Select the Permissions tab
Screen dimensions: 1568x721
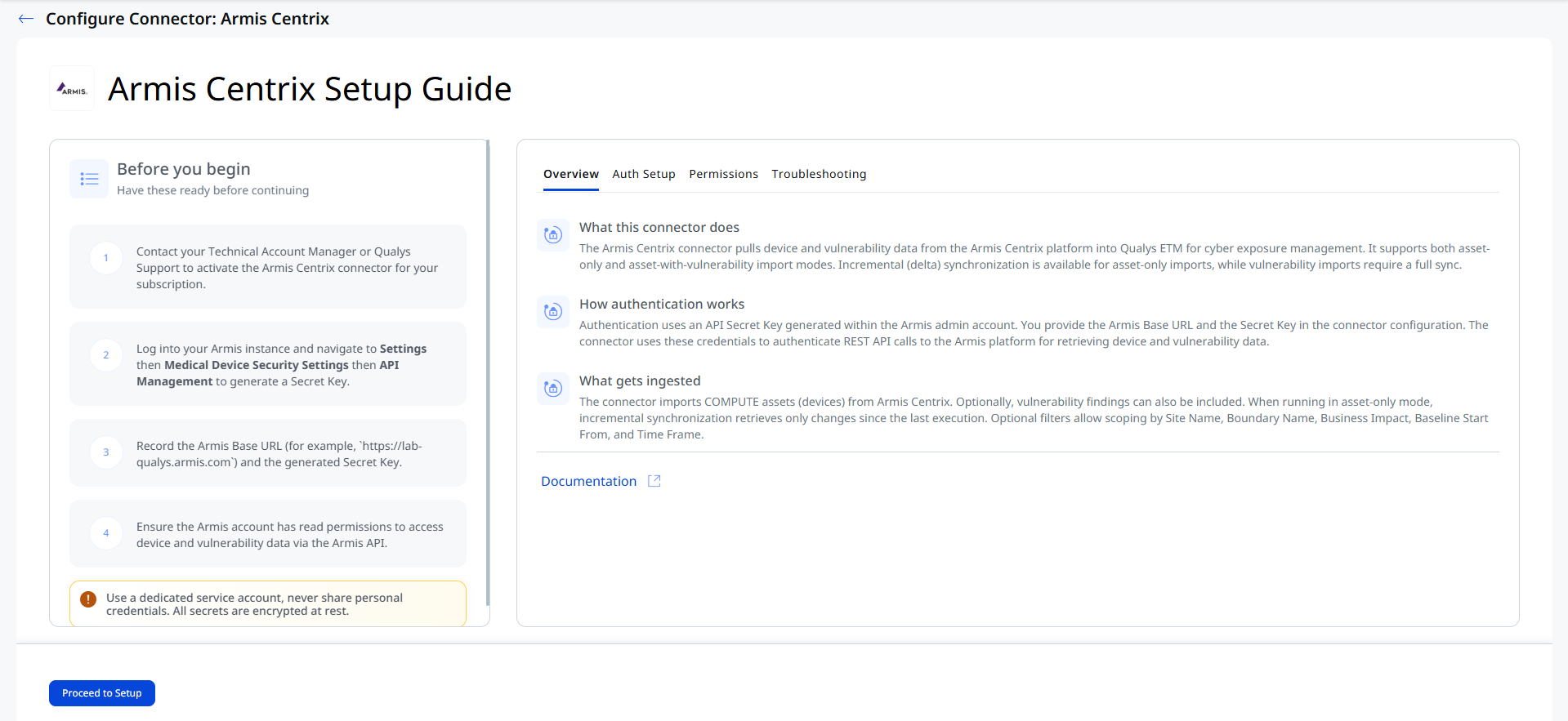(723, 174)
